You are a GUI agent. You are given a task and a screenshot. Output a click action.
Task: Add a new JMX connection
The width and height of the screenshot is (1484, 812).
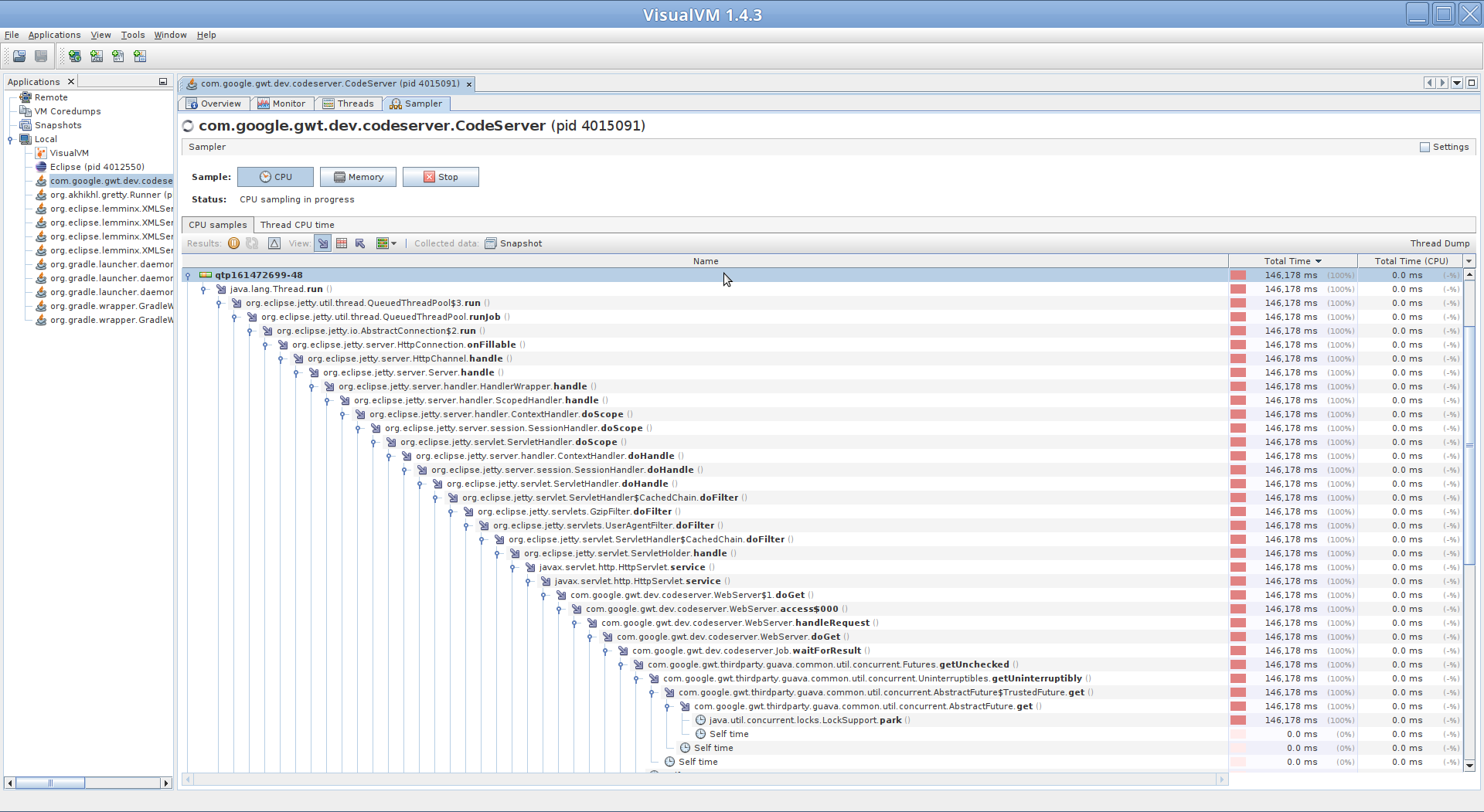point(97,56)
